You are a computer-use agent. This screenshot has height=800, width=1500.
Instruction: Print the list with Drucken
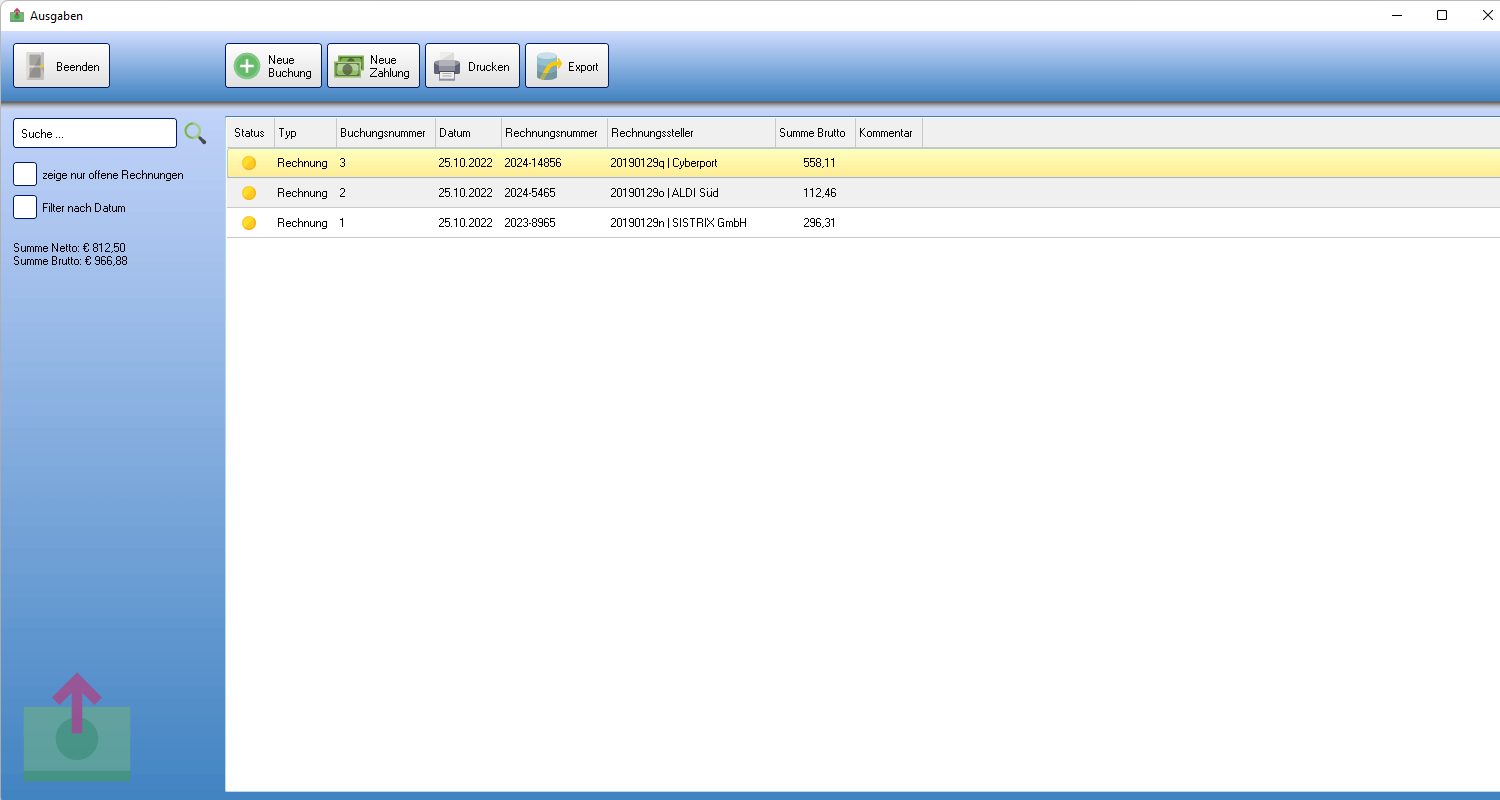pyautogui.click(x=472, y=66)
